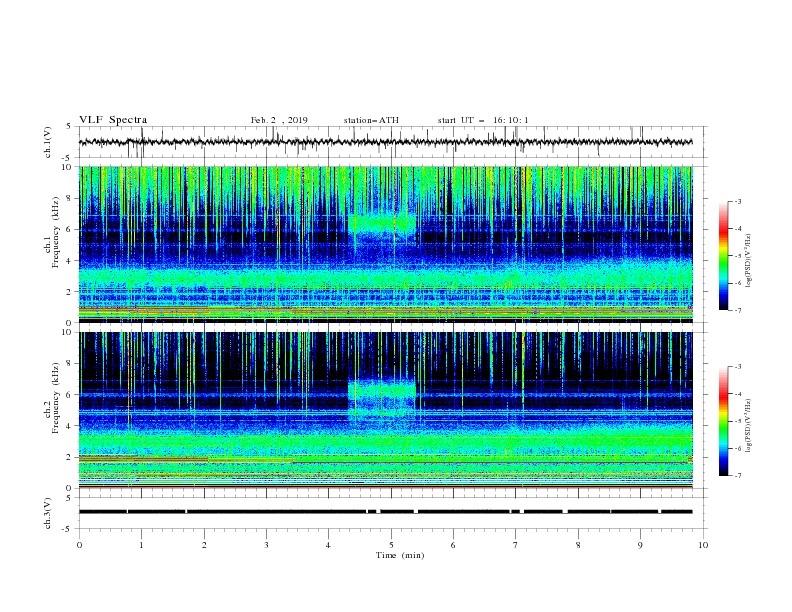Click the ch.1 spectrogram color scale bar

723,256
